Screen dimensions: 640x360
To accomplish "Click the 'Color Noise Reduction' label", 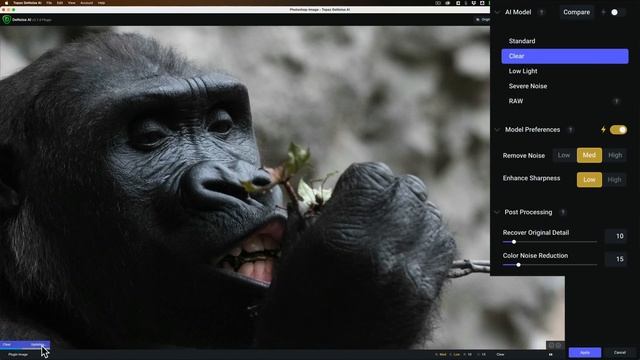I will click(536, 256).
